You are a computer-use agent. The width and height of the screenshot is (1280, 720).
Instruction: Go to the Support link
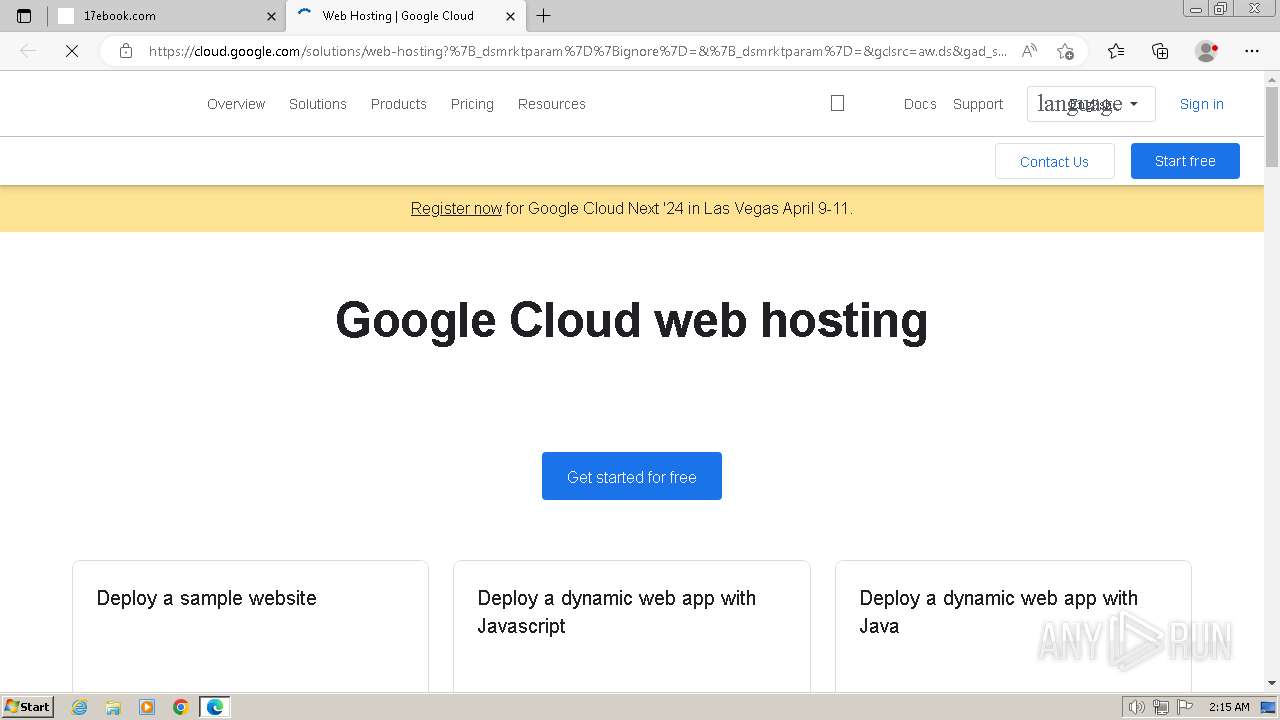tap(978, 104)
